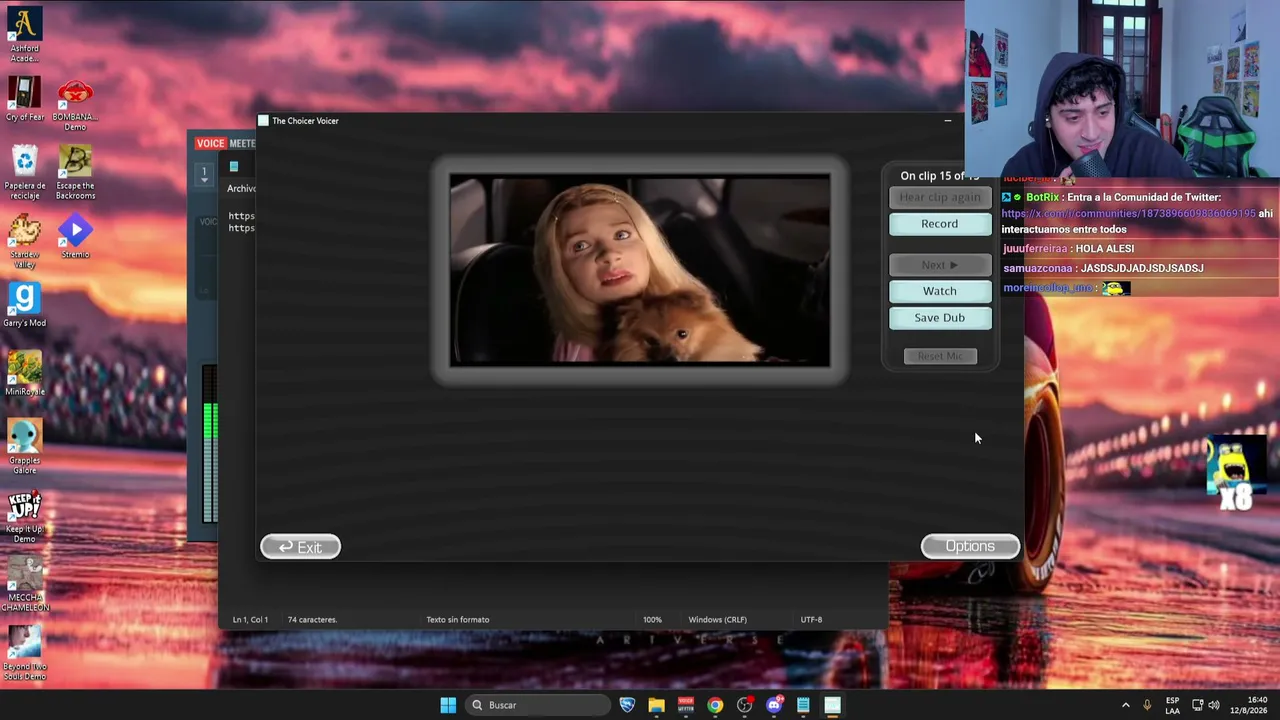
Task: Click the Watch button
Action: 940,291
